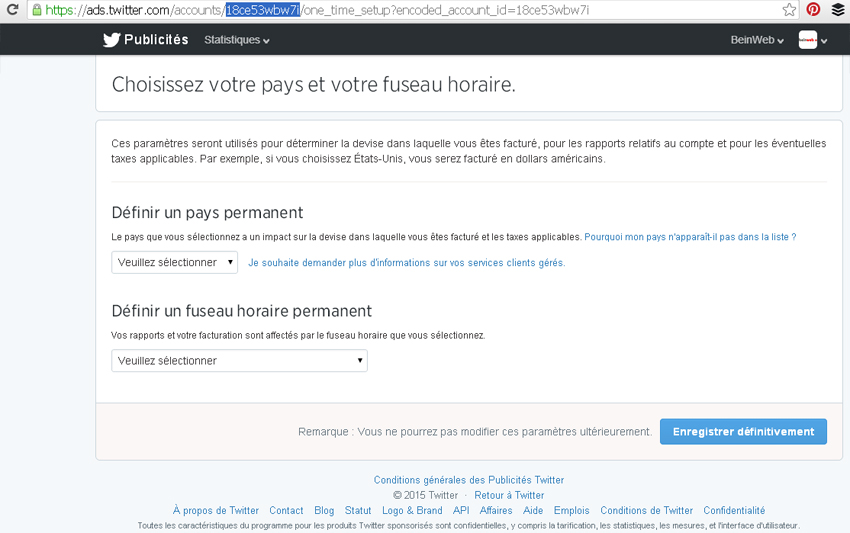Image resolution: width=850 pixels, height=533 pixels.
Task: Click the Twitter bird logo
Action: (111, 40)
